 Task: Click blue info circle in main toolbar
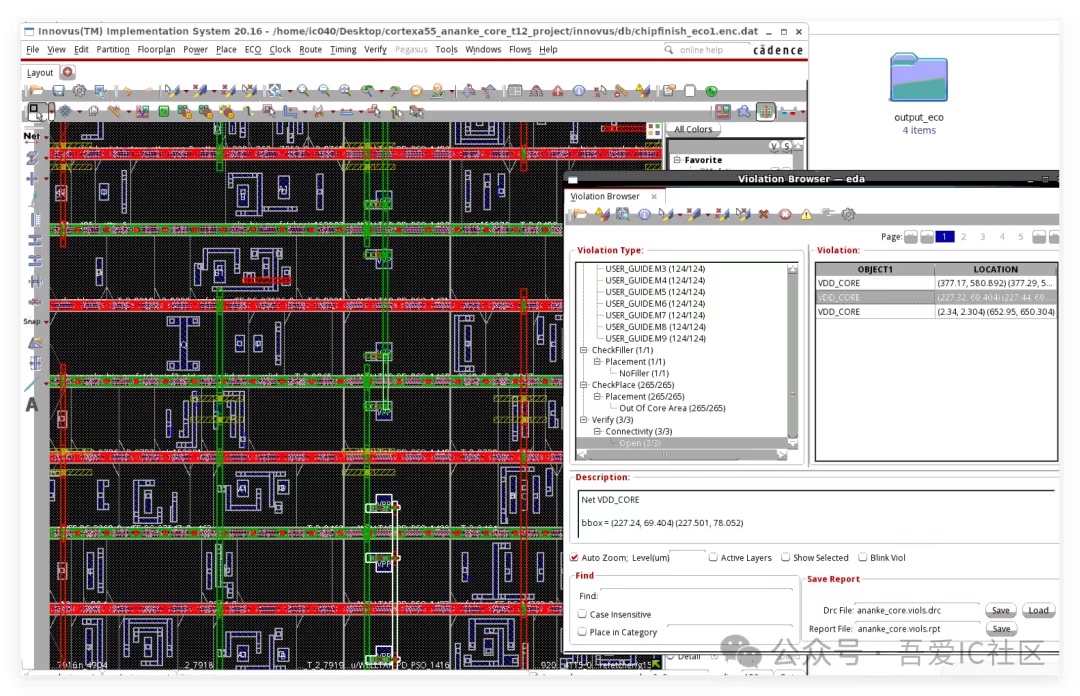[579, 90]
